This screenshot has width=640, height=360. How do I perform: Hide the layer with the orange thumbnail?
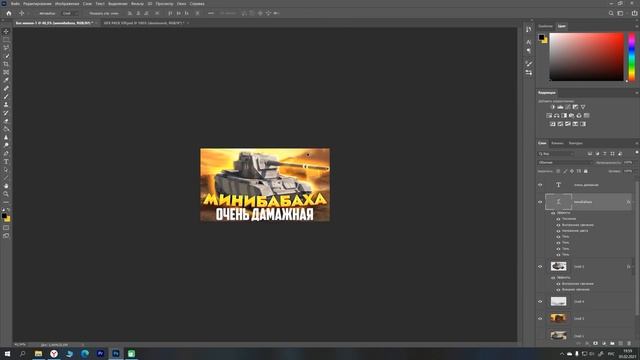pos(540,318)
